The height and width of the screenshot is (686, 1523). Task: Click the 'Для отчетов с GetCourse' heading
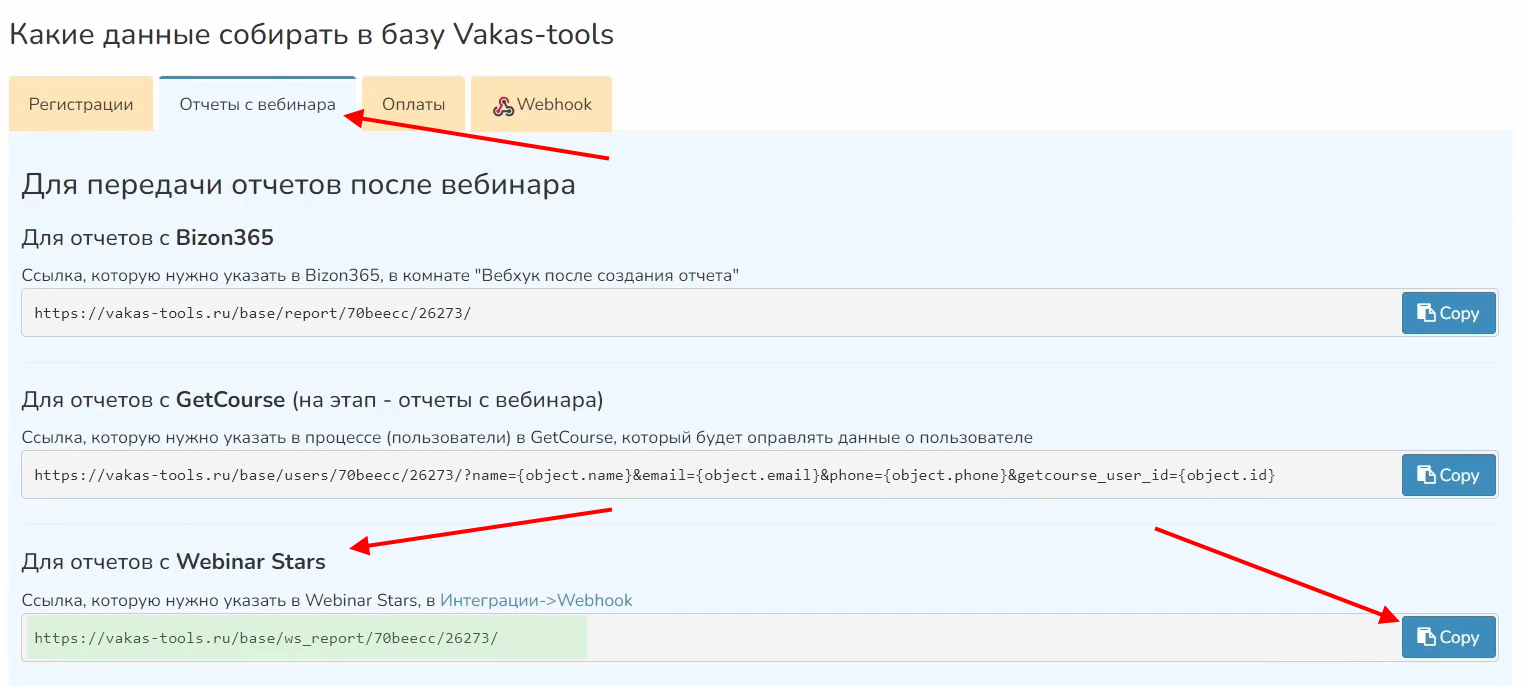[312, 400]
